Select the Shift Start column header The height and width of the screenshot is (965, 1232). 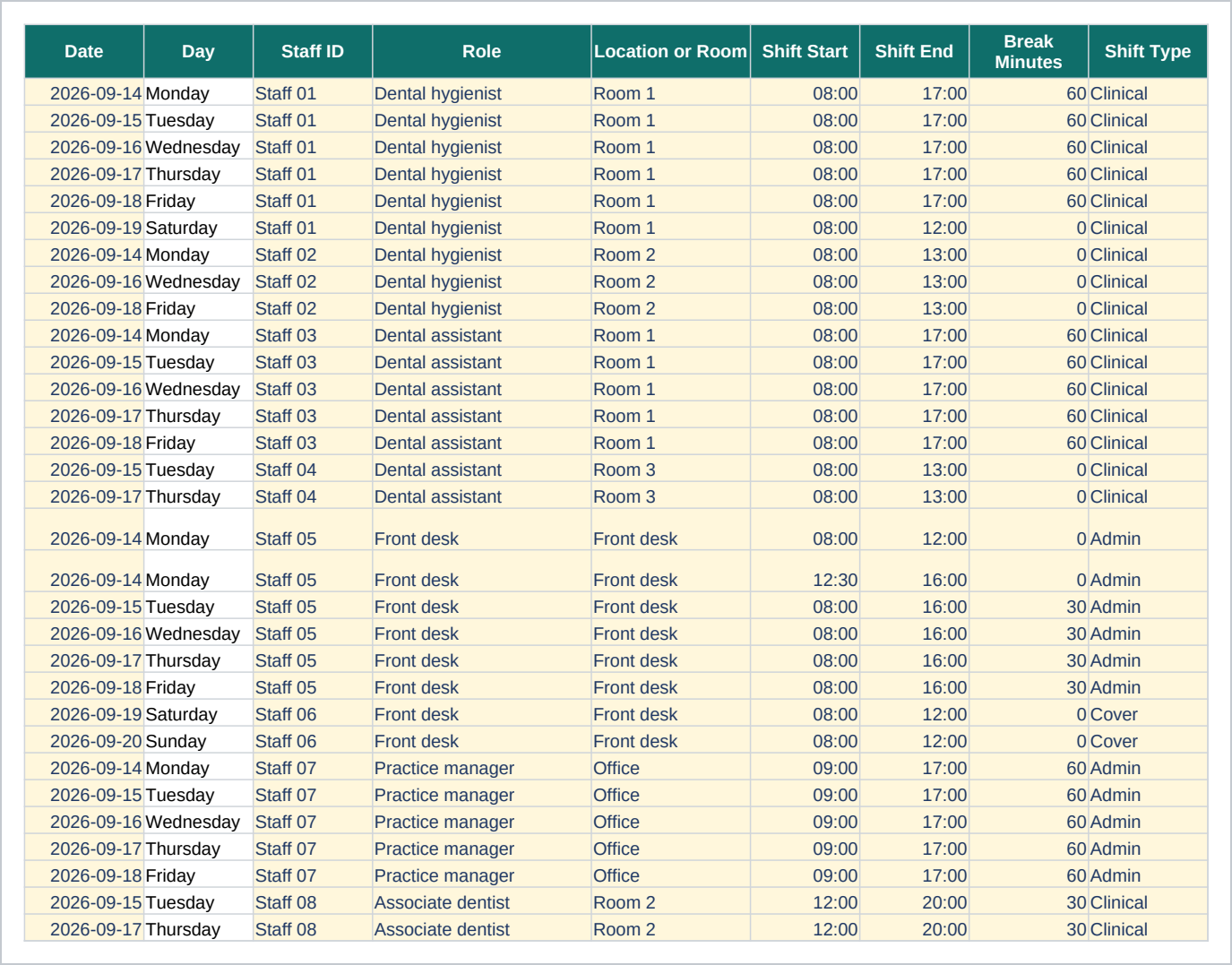pos(805,52)
